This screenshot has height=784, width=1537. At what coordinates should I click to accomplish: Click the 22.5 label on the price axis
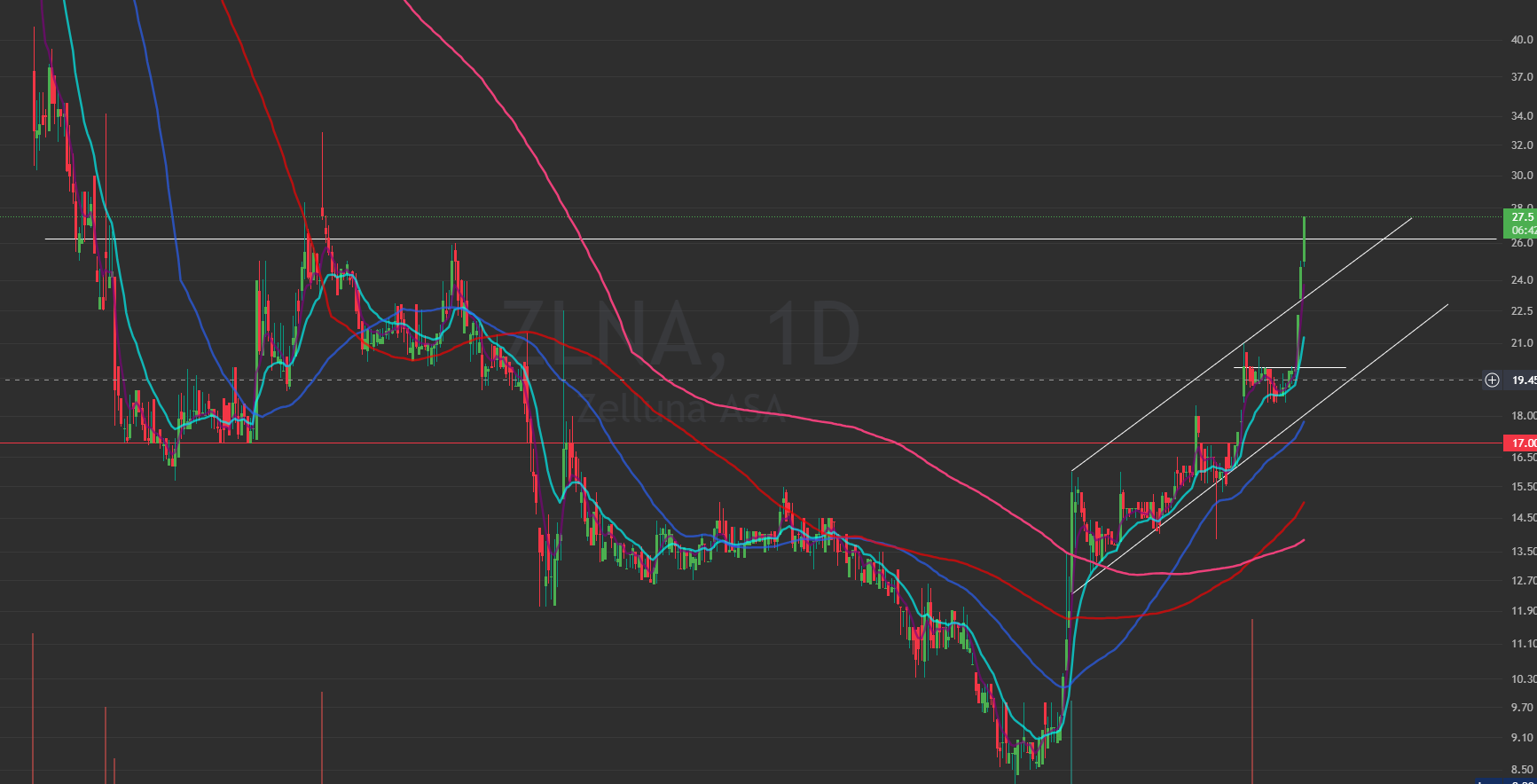[x=1521, y=311]
